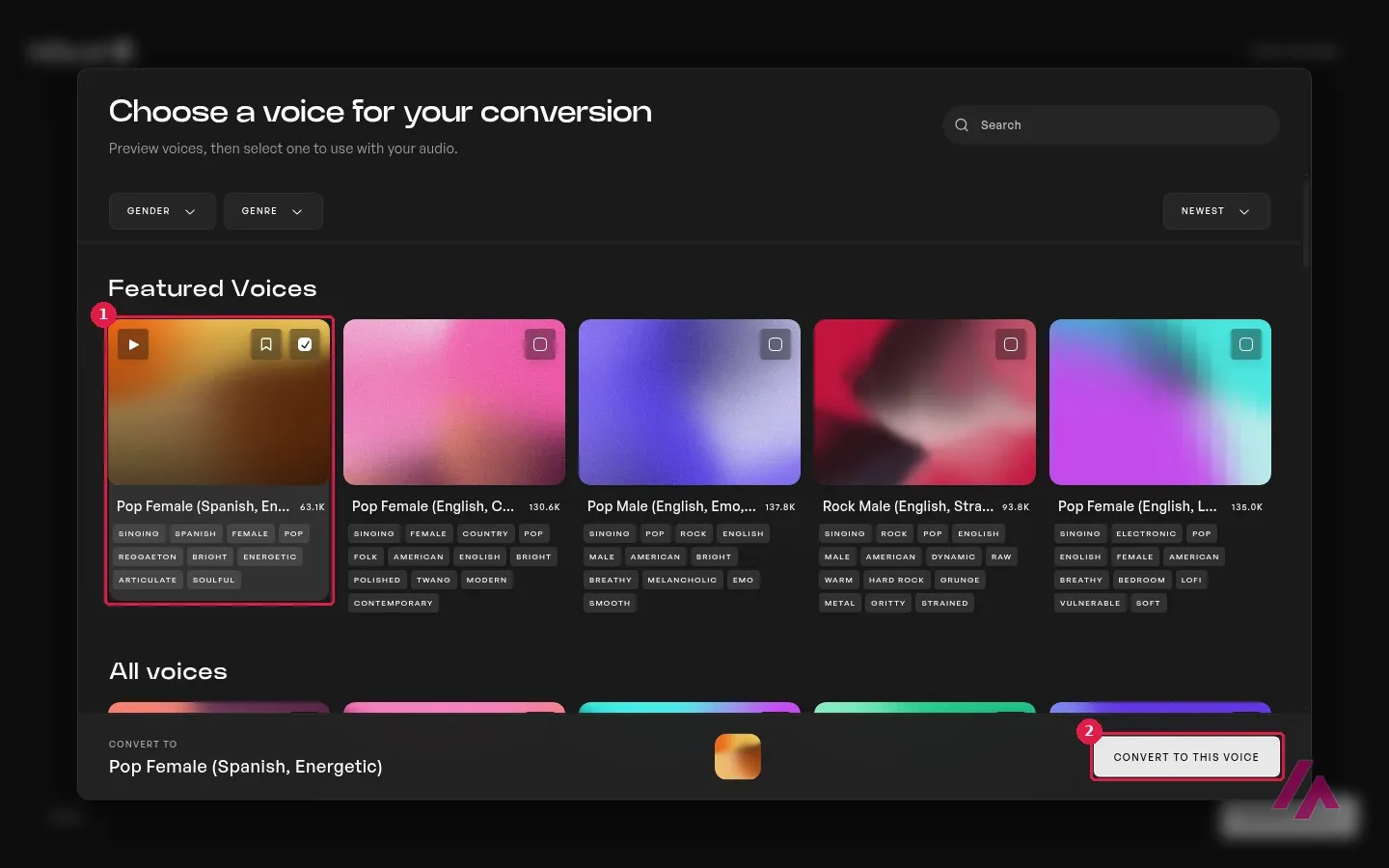
Task: Click the BEDROOM tag
Action: (x=1141, y=580)
